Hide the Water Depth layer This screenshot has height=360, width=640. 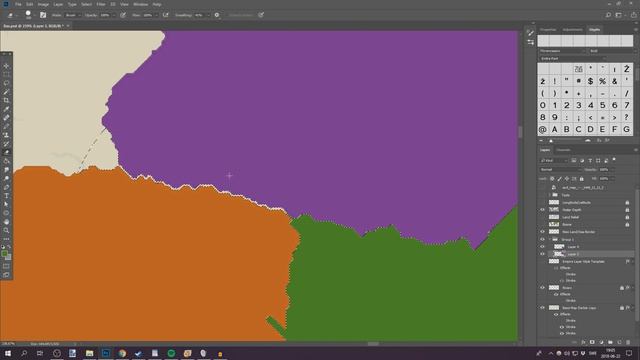click(542, 210)
